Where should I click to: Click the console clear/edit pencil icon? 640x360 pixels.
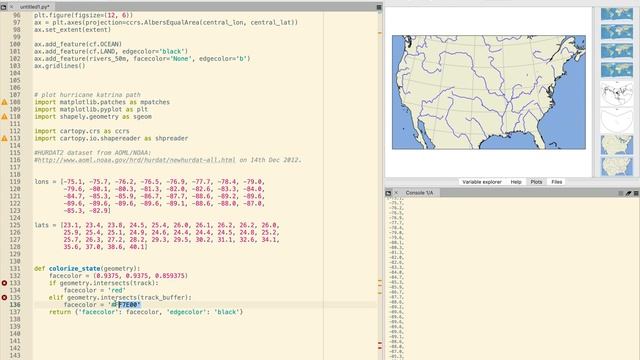(x=629, y=193)
